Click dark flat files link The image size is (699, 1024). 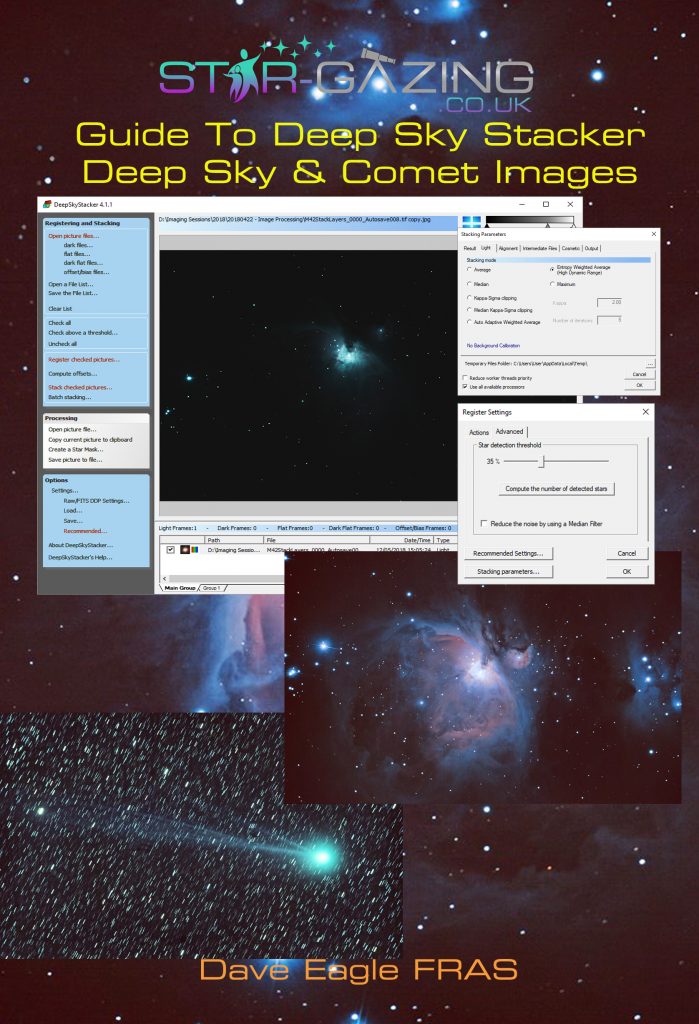[x=82, y=263]
